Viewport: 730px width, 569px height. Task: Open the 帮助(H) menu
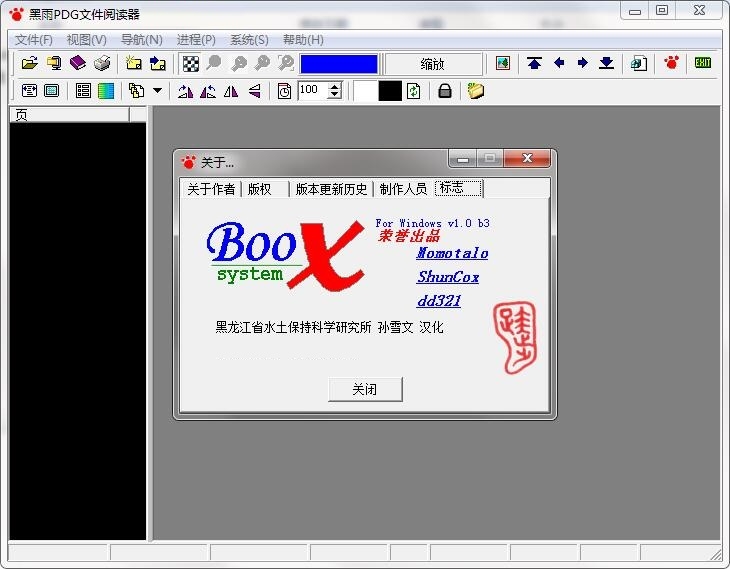click(303, 40)
